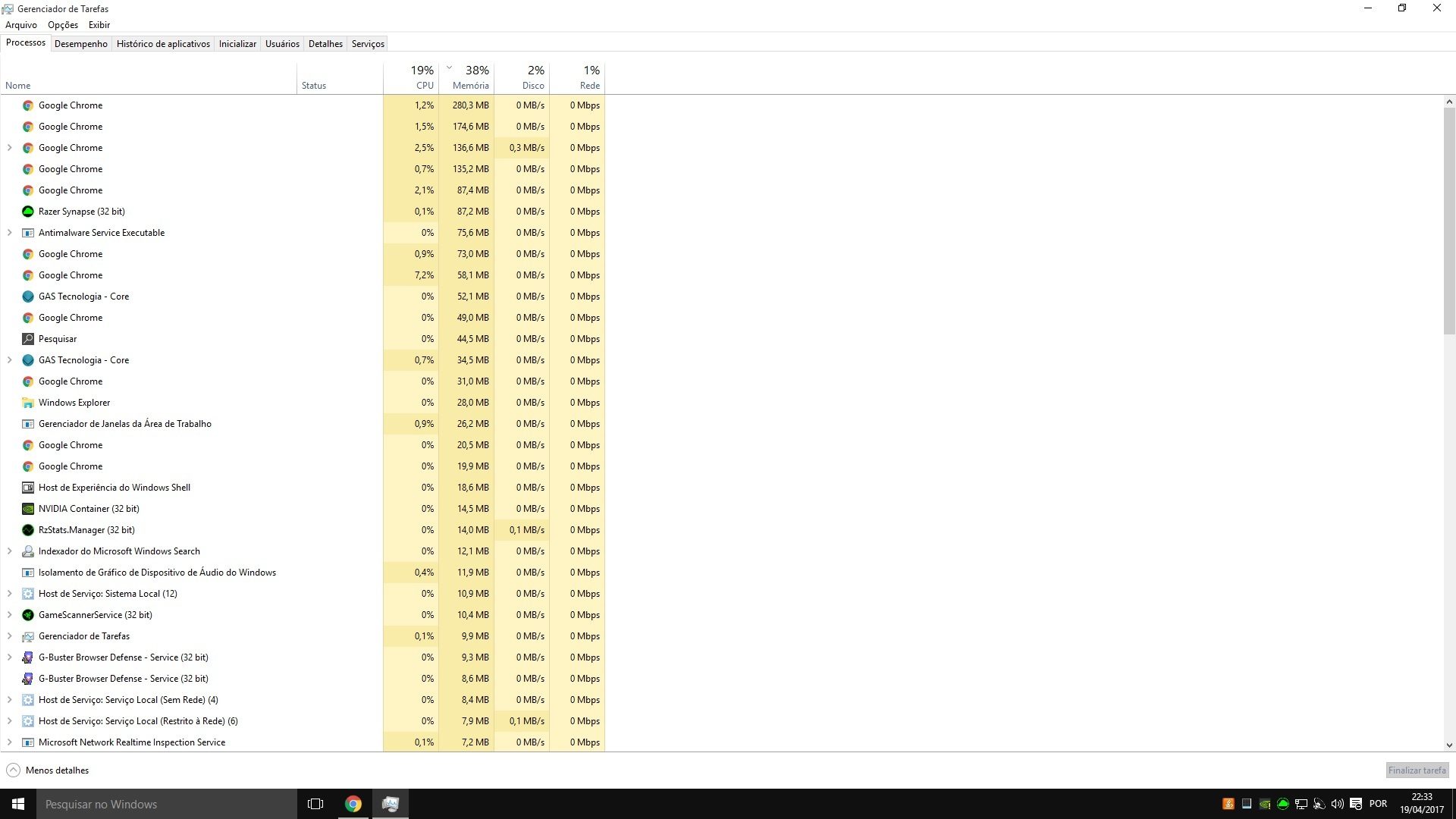Switch to the Inicializar tab

(237, 44)
